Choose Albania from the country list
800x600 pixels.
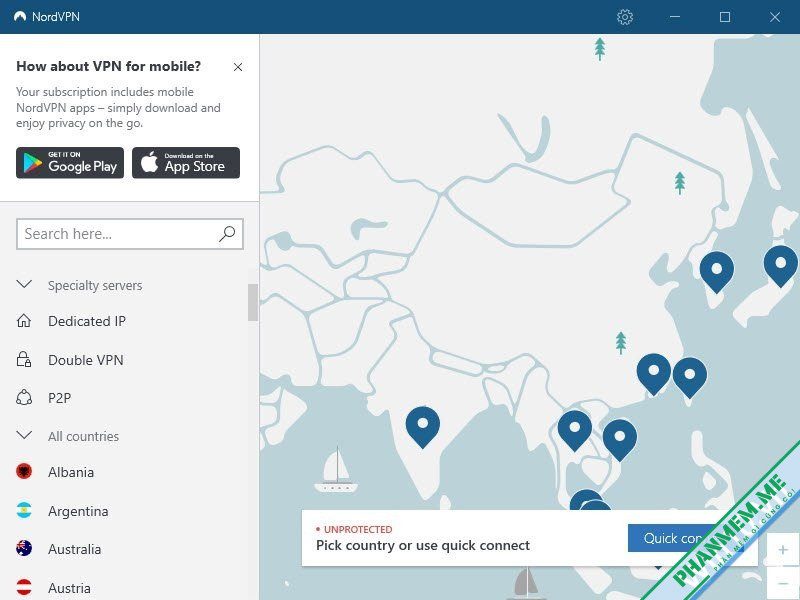point(71,472)
